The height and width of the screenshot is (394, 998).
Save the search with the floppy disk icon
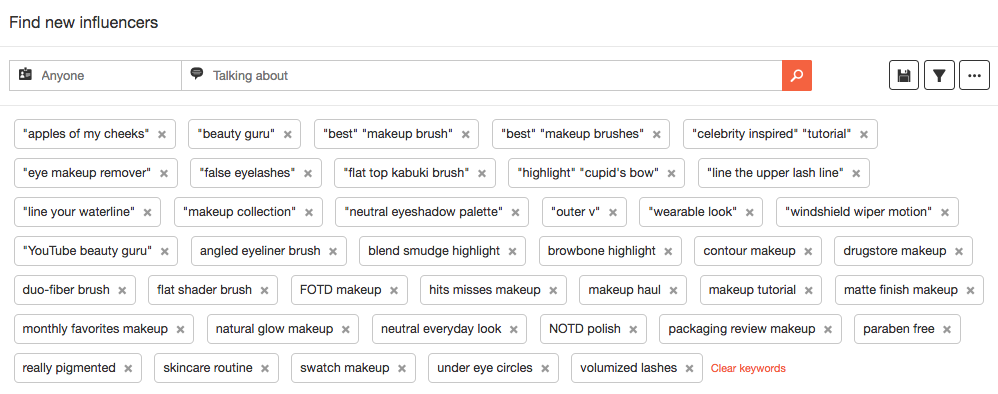coord(904,76)
